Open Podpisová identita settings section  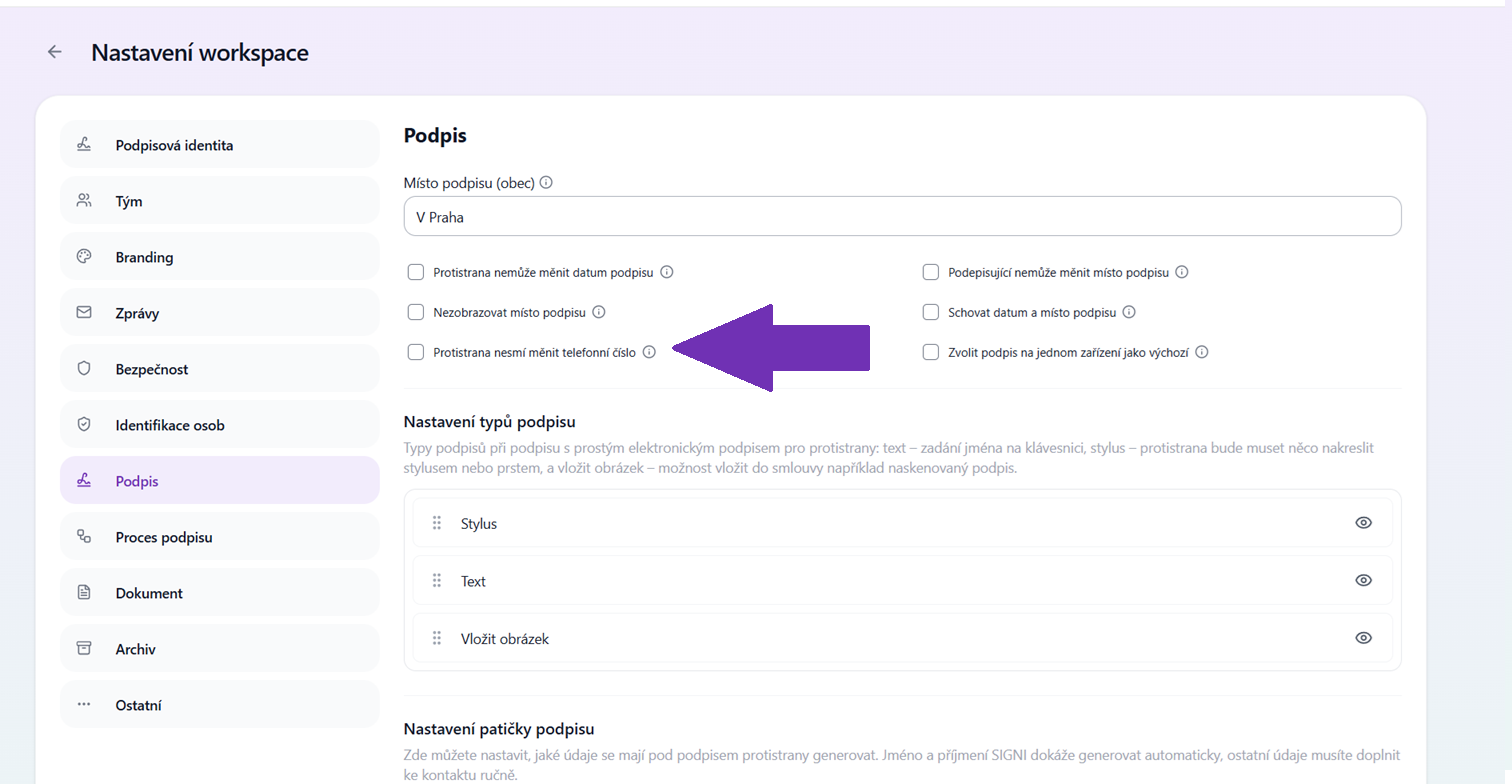[x=220, y=145]
